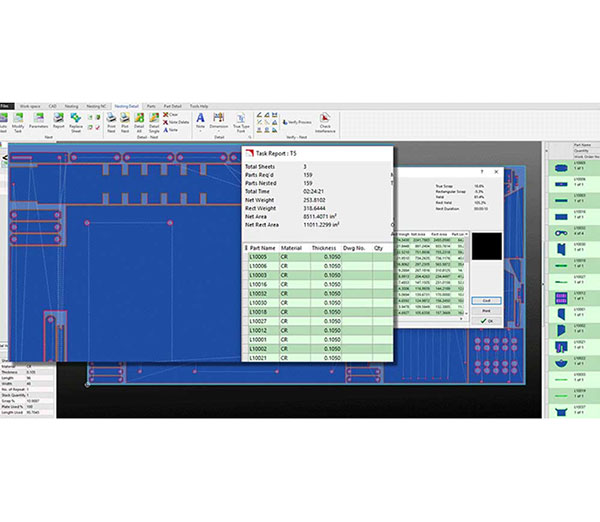600x522 pixels.
Task: Click the small Note command below Note Delete
Action: (x=171, y=130)
